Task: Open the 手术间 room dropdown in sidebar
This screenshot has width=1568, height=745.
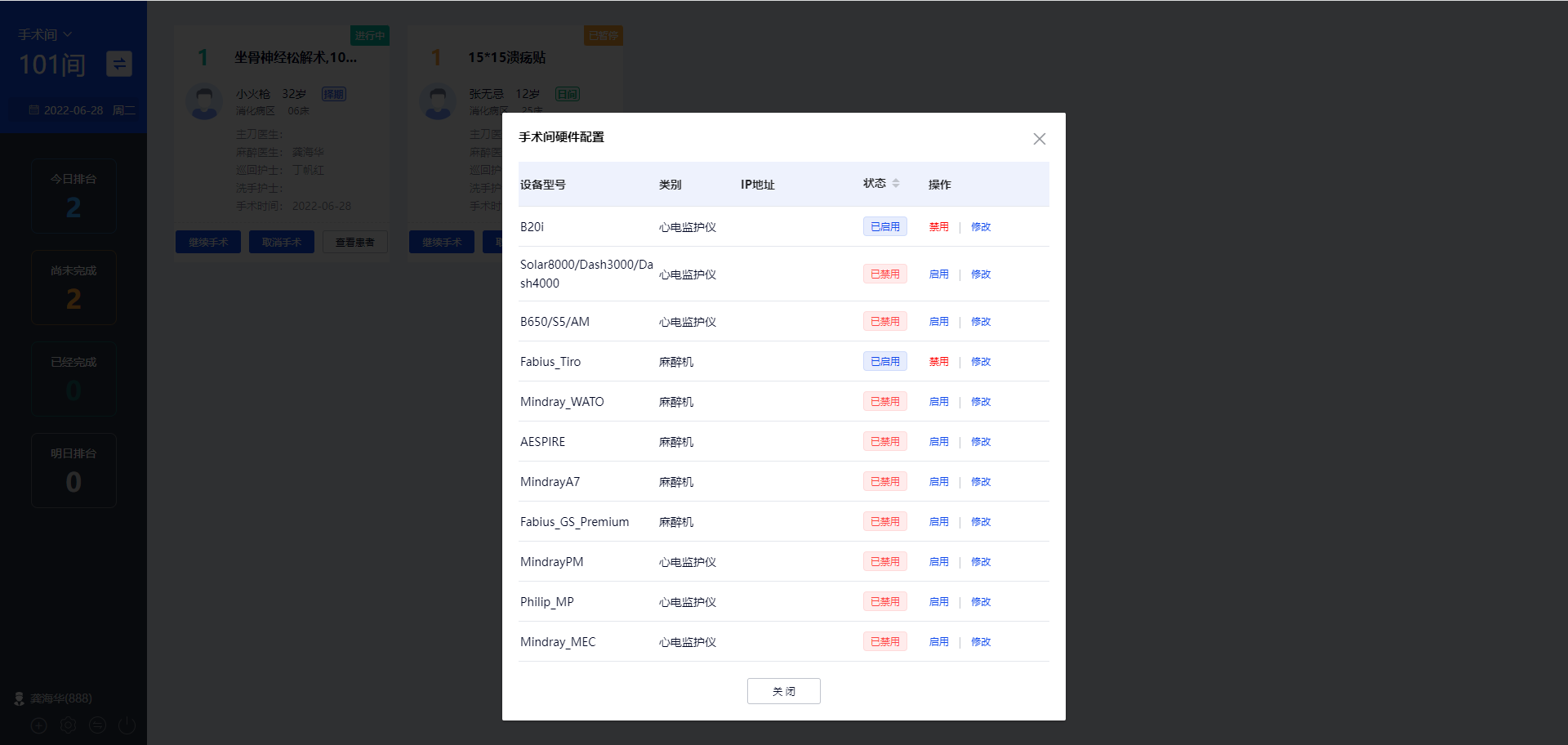Action: pos(45,34)
